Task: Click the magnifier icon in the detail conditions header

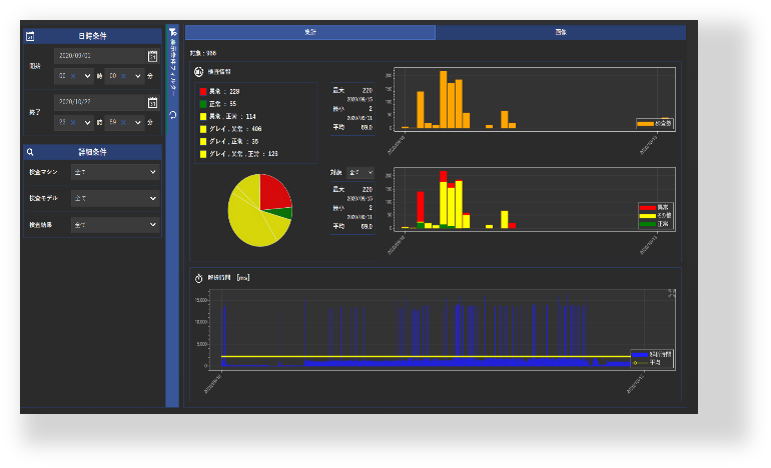Action: (x=30, y=152)
